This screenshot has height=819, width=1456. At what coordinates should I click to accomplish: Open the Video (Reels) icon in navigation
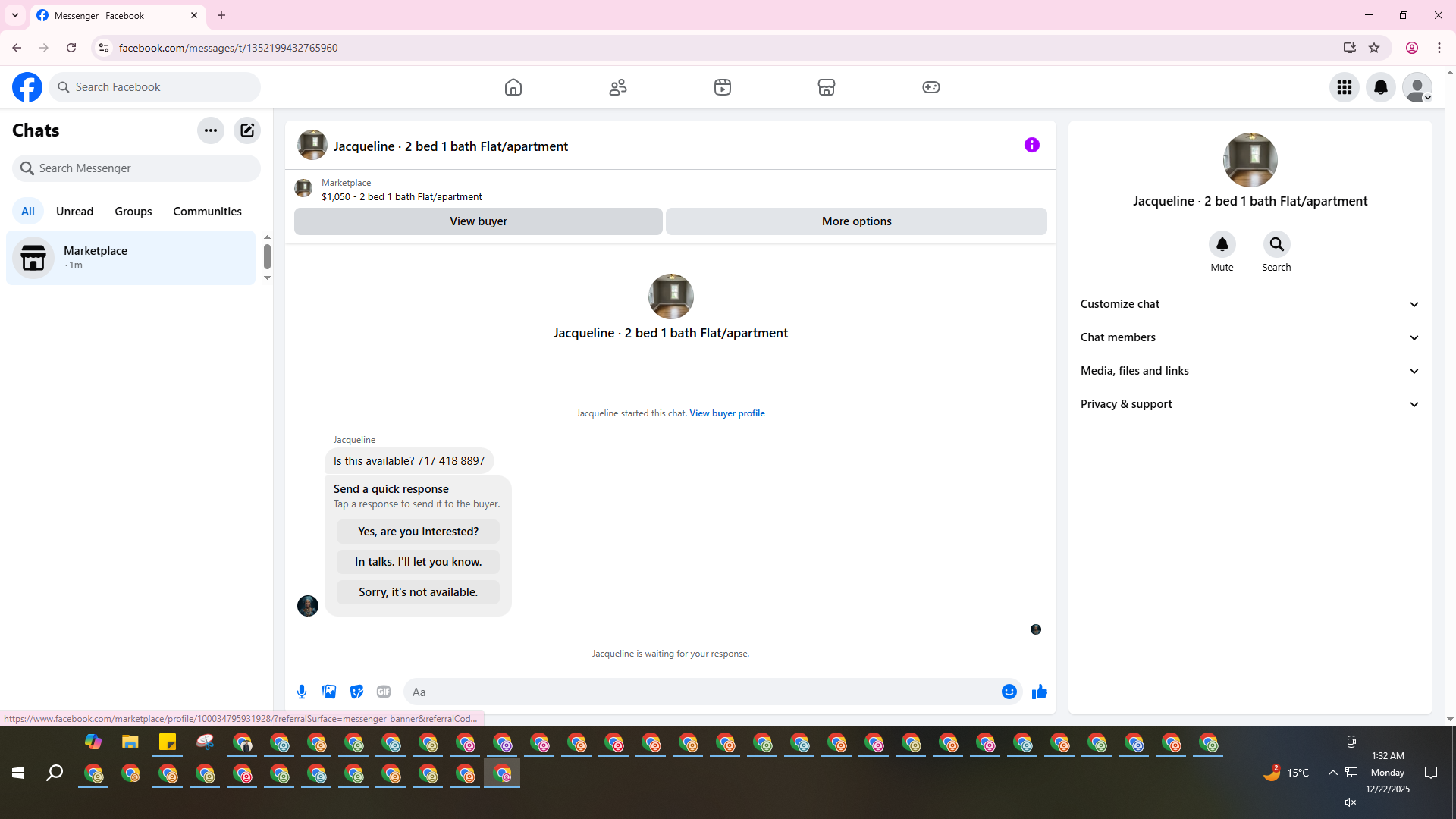click(723, 87)
